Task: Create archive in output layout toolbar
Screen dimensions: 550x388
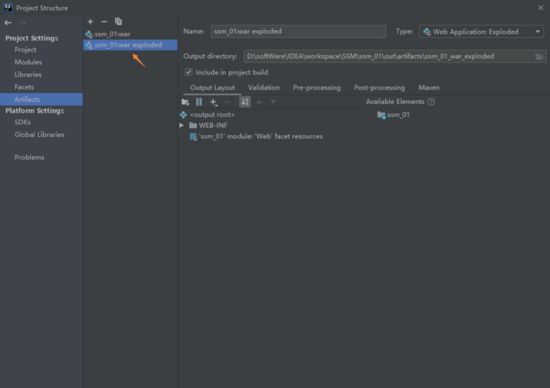Action: click(x=199, y=102)
